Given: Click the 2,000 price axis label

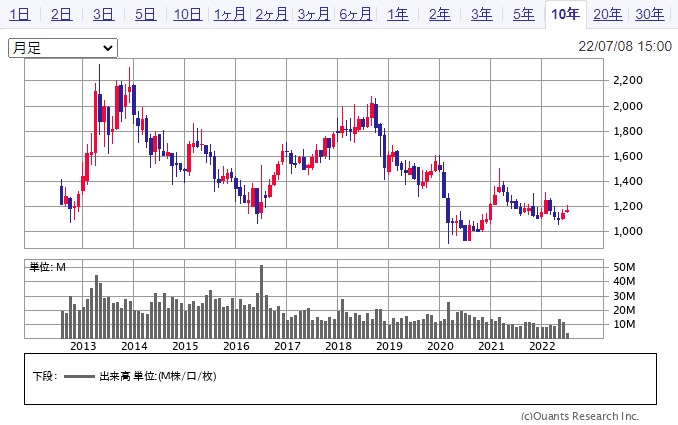Looking at the screenshot, I should [628, 106].
